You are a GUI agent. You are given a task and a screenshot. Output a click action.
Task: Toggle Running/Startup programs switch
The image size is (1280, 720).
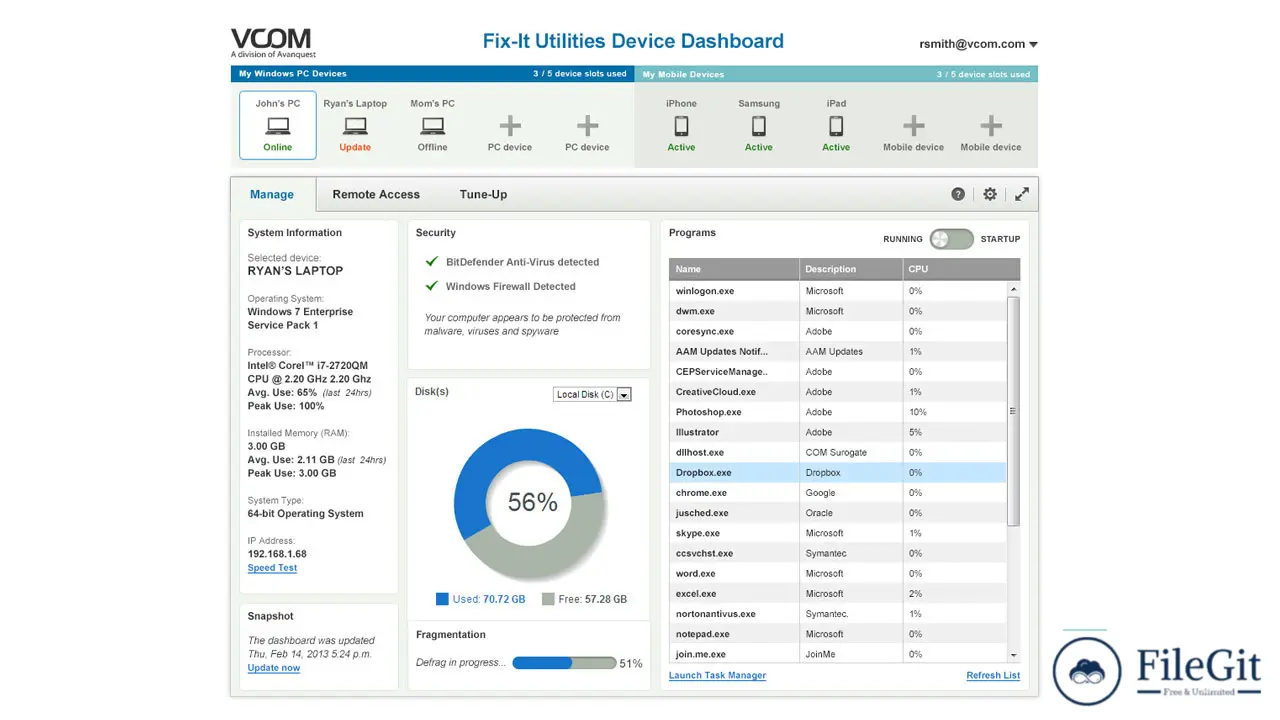[951, 239]
